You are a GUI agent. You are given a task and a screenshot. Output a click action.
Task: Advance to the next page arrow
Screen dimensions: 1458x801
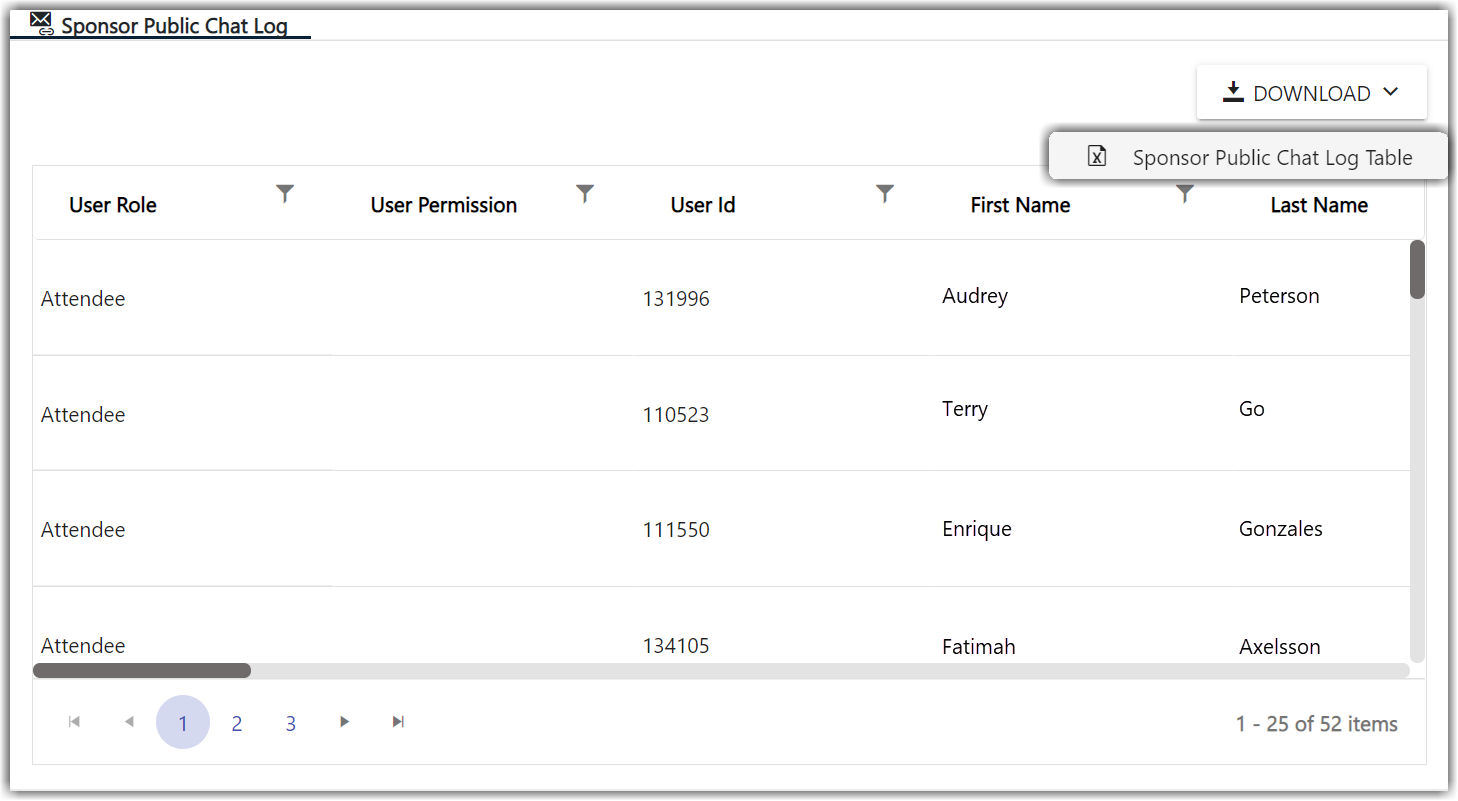pos(344,722)
